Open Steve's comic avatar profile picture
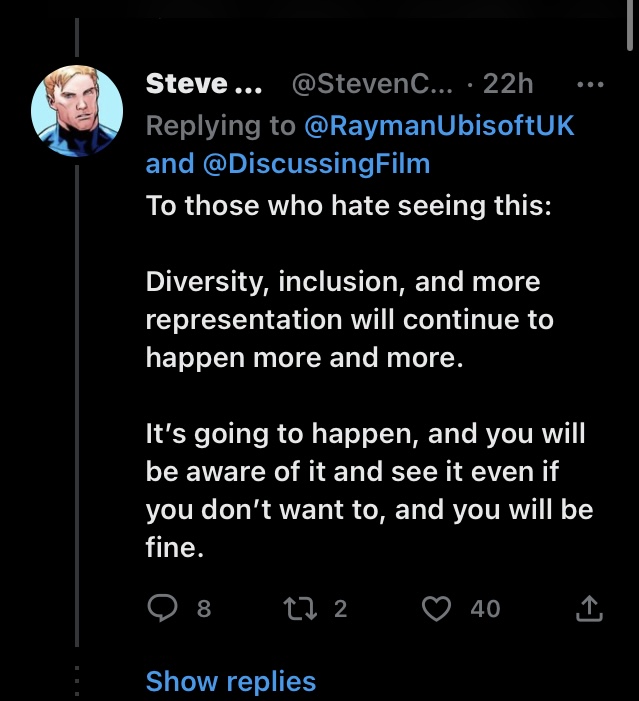The height and width of the screenshot is (701, 639). click(x=77, y=111)
